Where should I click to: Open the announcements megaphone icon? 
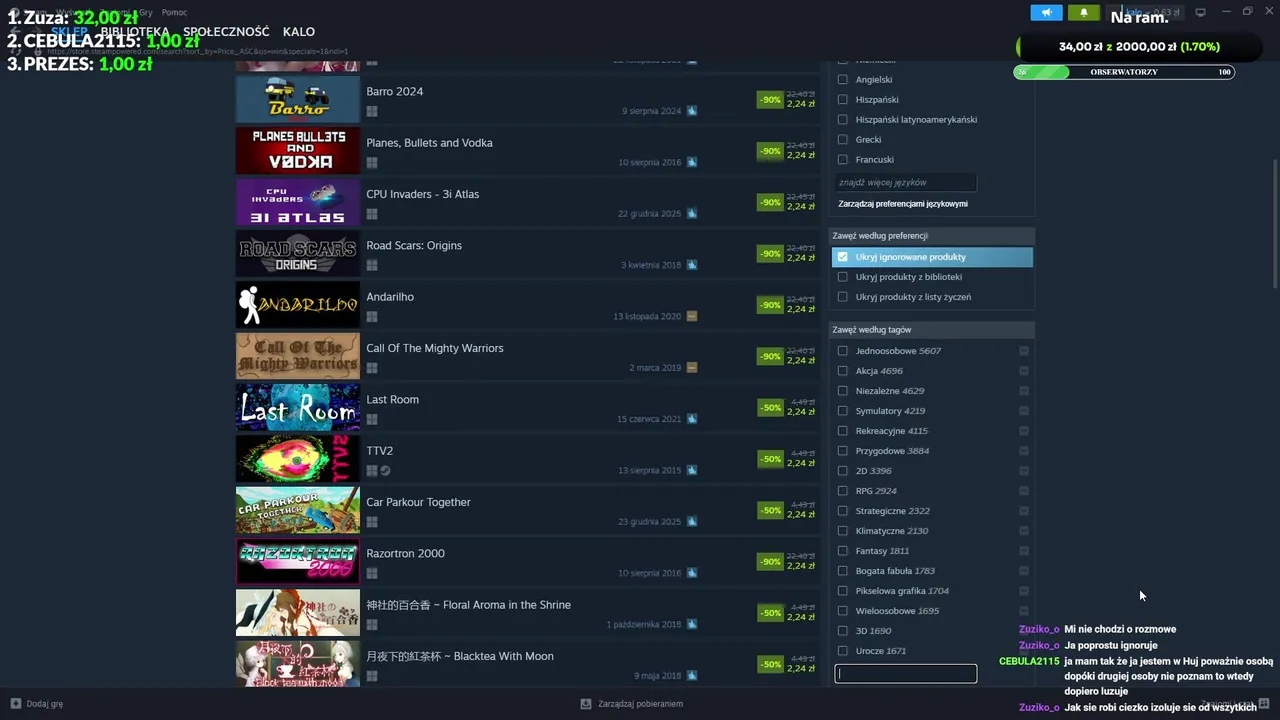(1046, 13)
